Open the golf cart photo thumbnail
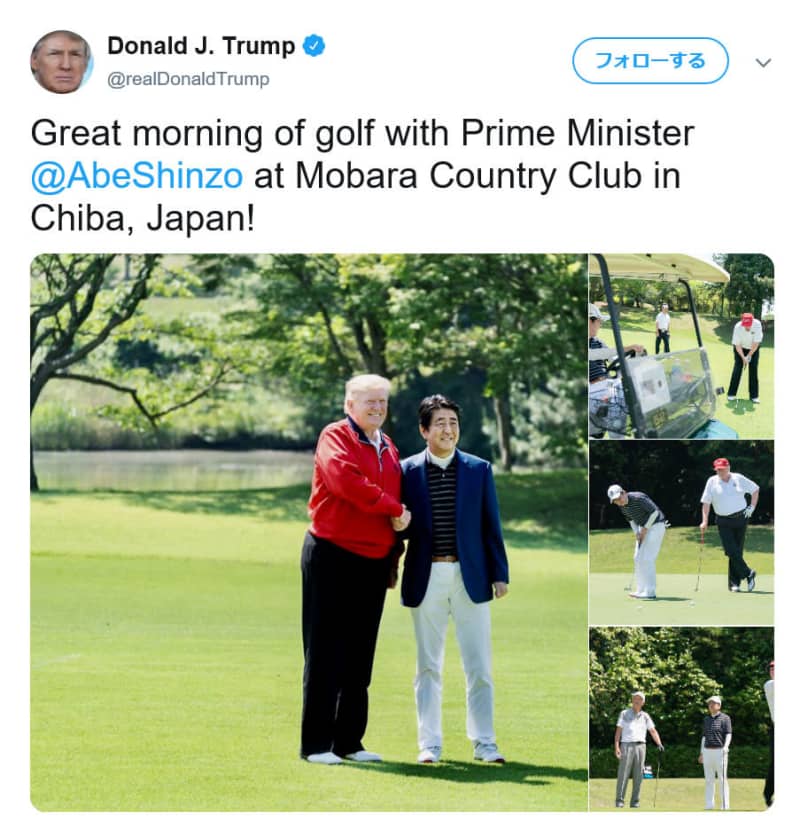800x827 pixels. point(681,346)
